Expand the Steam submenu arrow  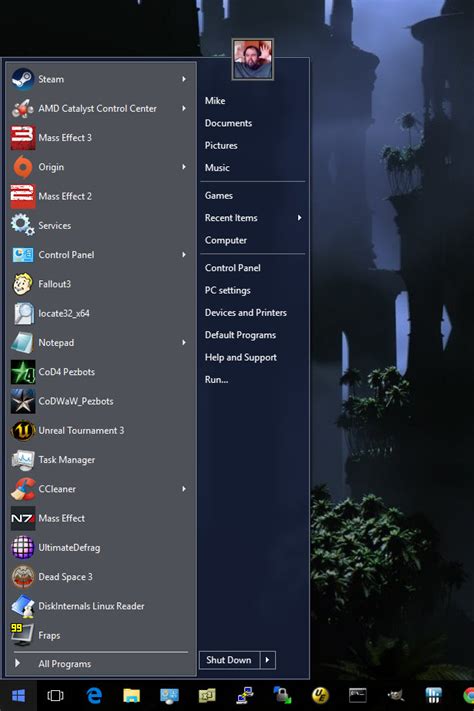(x=184, y=79)
